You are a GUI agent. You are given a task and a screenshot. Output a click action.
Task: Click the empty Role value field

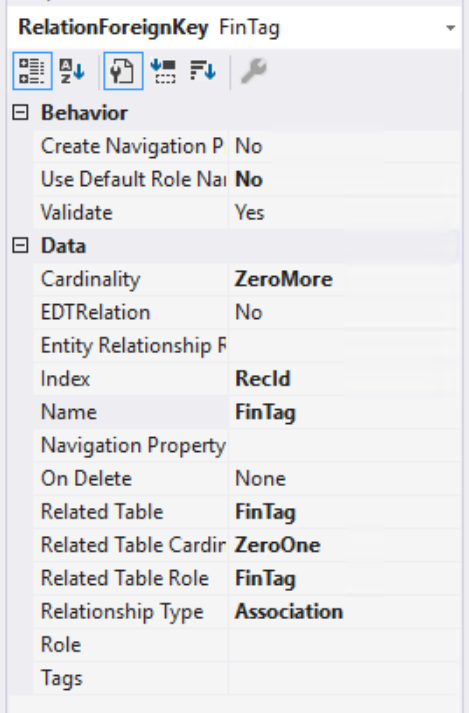pyautogui.click(x=344, y=645)
